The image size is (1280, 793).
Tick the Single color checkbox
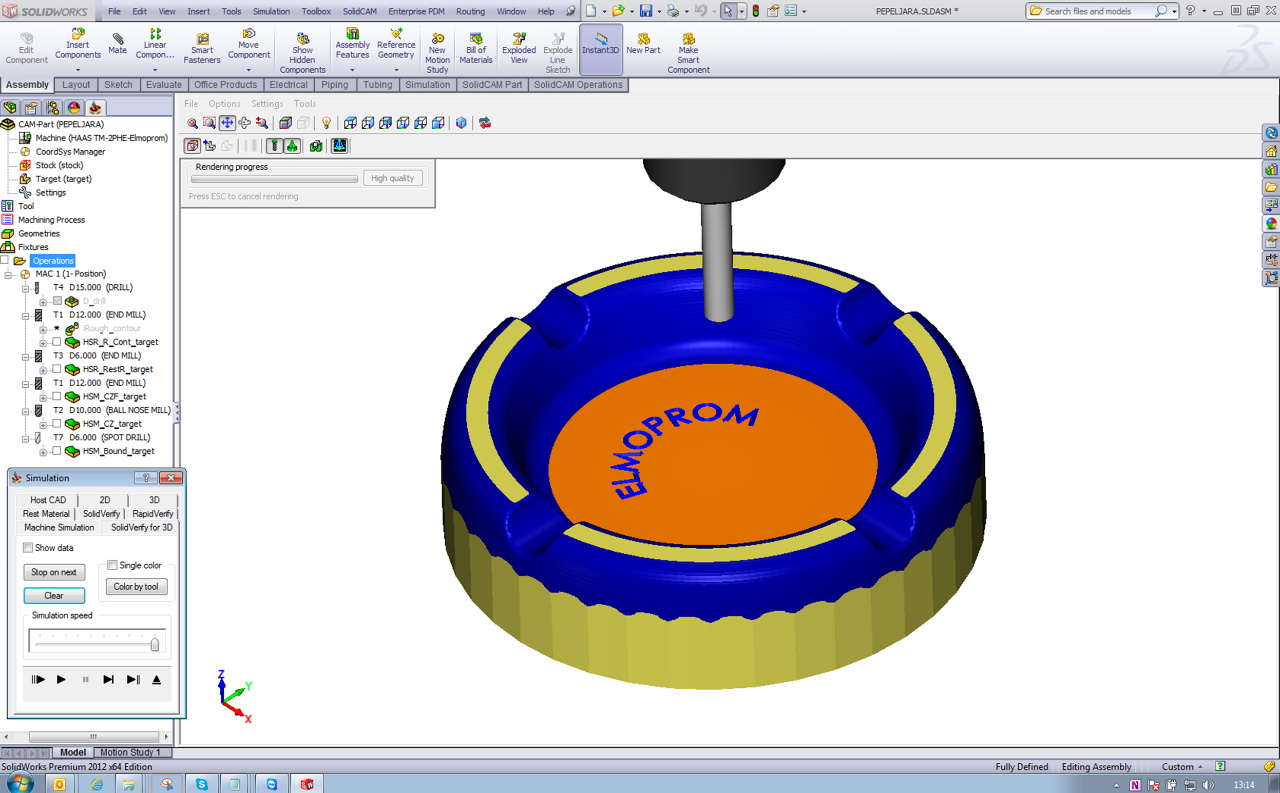coord(112,566)
